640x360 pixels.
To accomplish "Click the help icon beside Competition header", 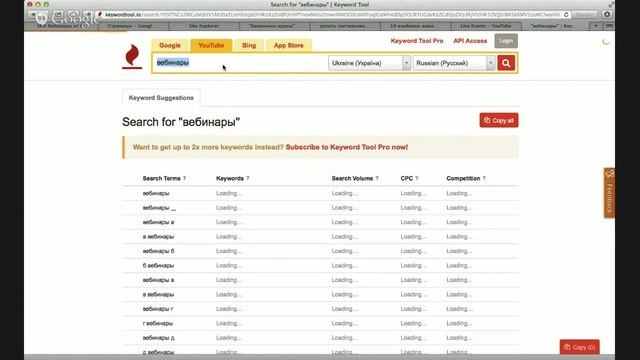I will point(484,178).
